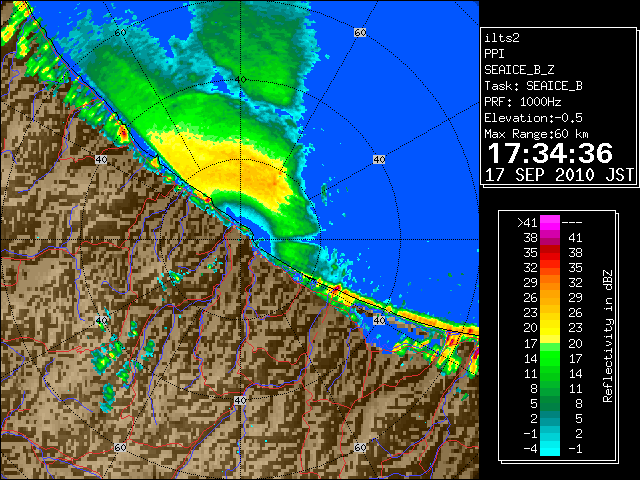Click the 'Max Range:60 km' line
The width and height of the screenshot is (640, 480).
[537, 134]
